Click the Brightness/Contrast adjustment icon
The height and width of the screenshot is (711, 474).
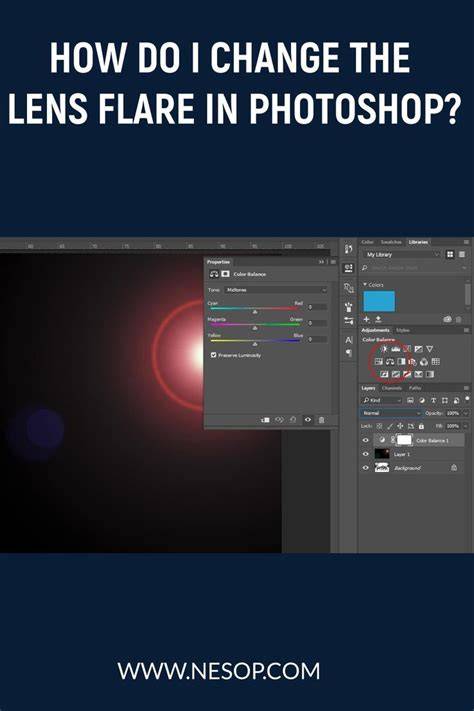coord(384,349)
